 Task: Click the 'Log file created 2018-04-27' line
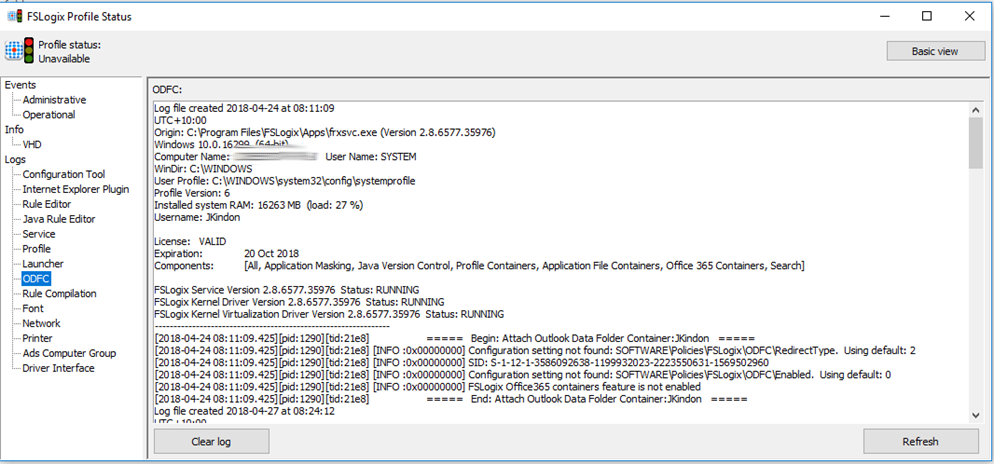point(244,411)
